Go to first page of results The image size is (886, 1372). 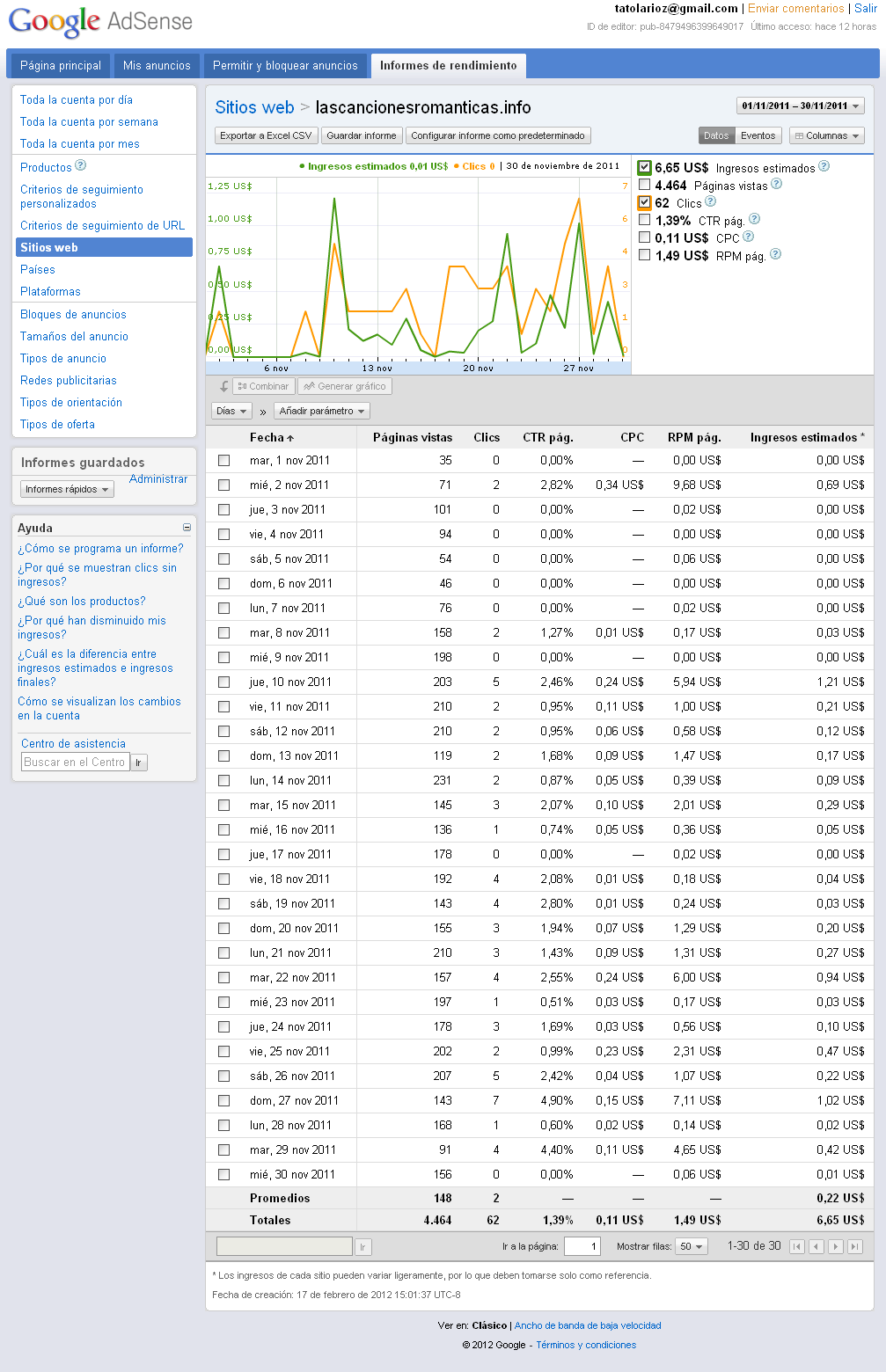click(x=797, y=1246)
